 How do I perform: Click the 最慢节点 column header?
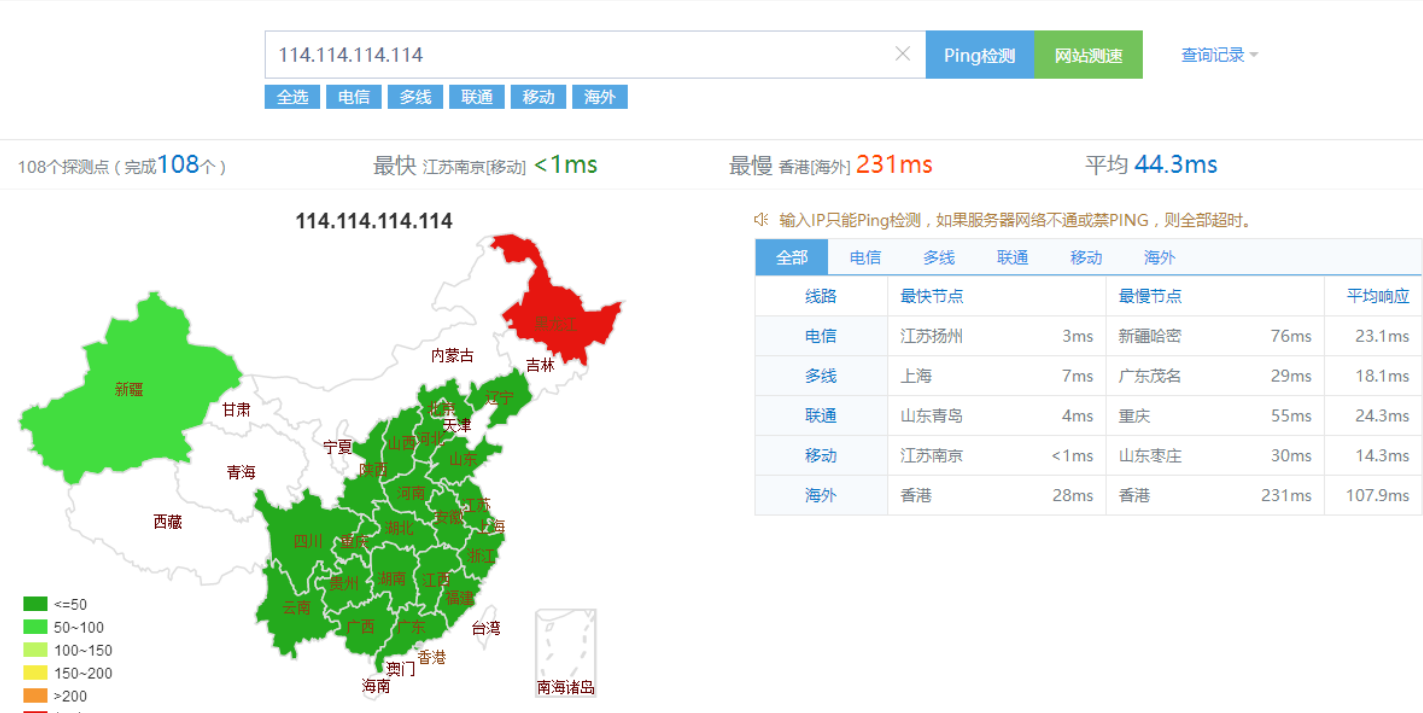[1215, 296]
